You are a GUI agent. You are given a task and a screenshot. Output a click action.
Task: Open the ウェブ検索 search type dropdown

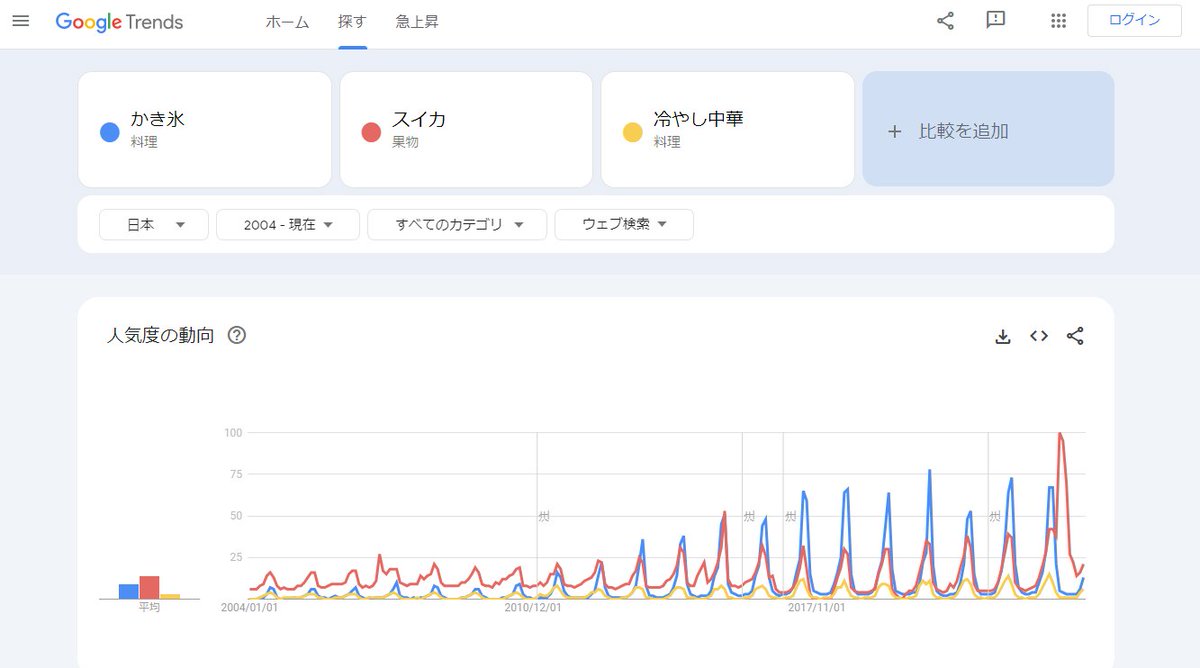pyautogui.click(x=624, y=225)
